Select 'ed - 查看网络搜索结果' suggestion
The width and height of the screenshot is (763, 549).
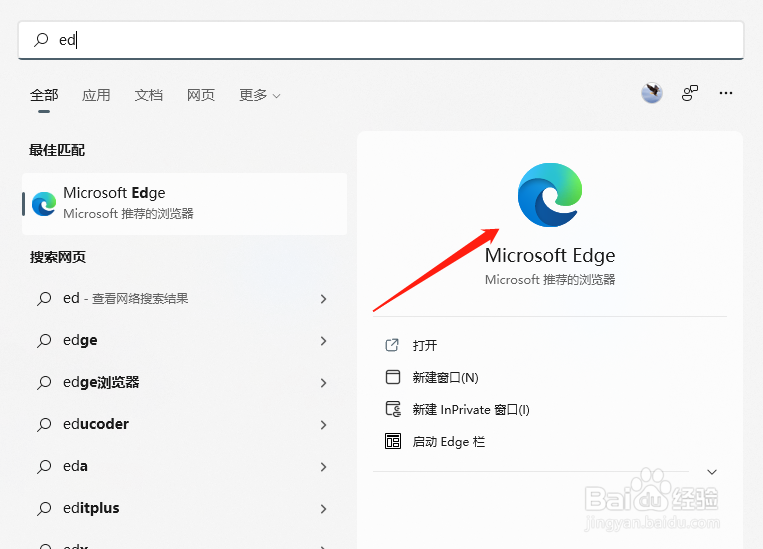tap(184, 298)
